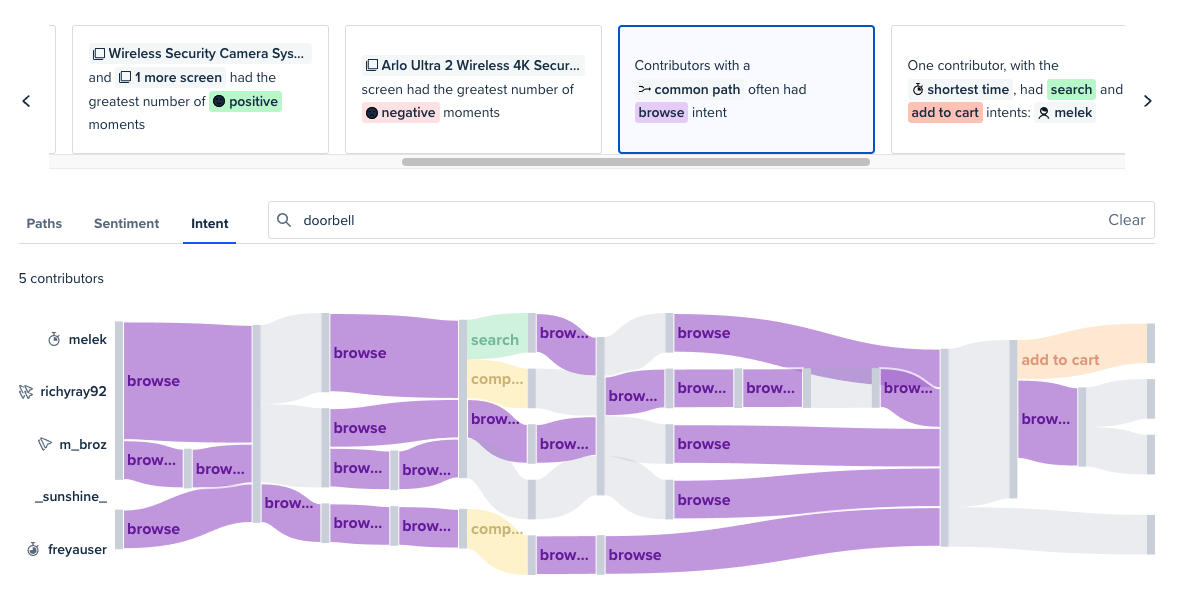This screenshot has width=1179, height=606.
Task: Click freyauser's timer icon
Action: (x=33, y=550)
